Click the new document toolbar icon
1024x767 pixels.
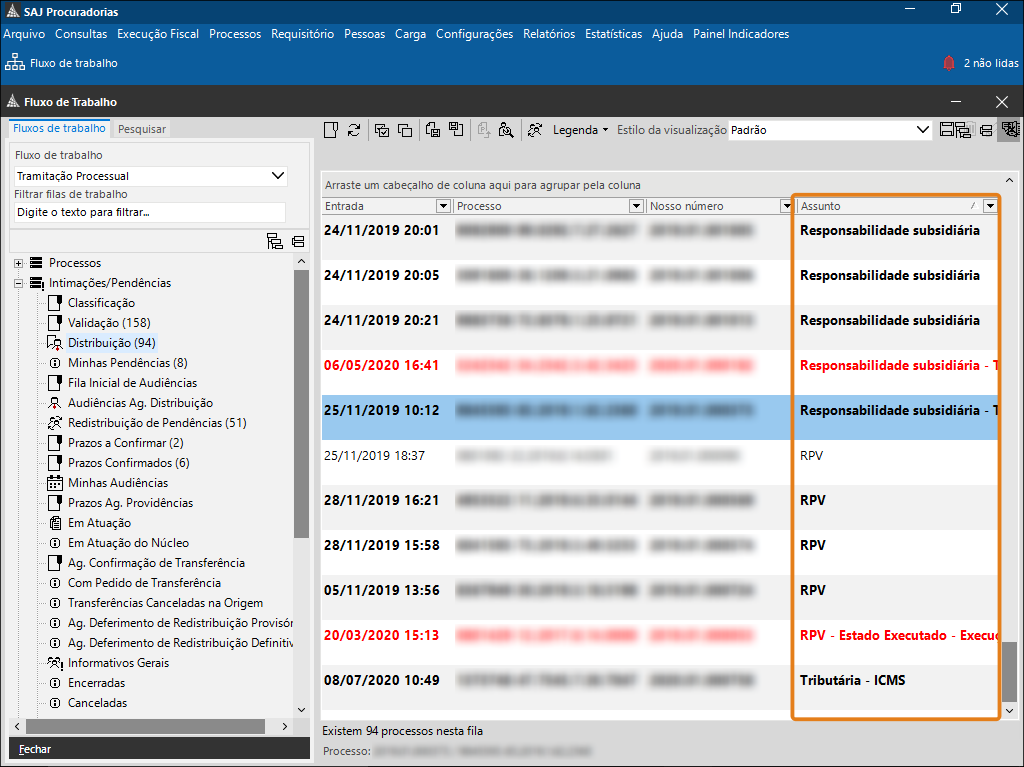331,130
